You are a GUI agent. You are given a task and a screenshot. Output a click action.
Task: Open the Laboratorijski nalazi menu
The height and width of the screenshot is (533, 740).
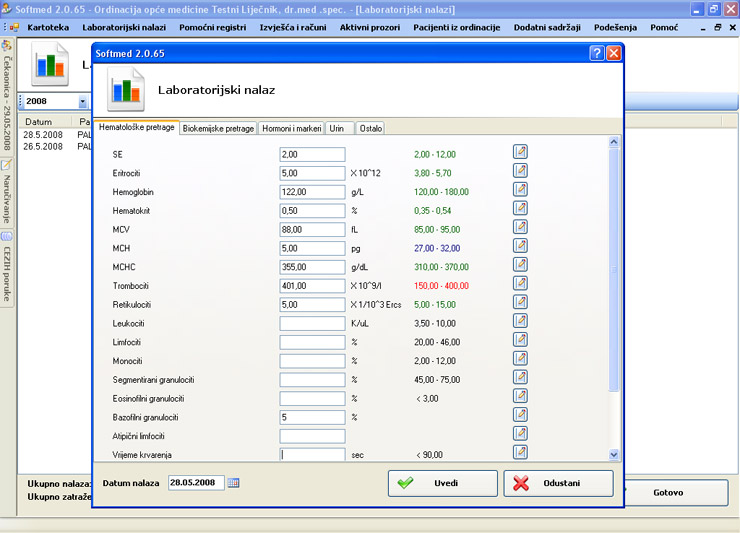coord(125,25)
